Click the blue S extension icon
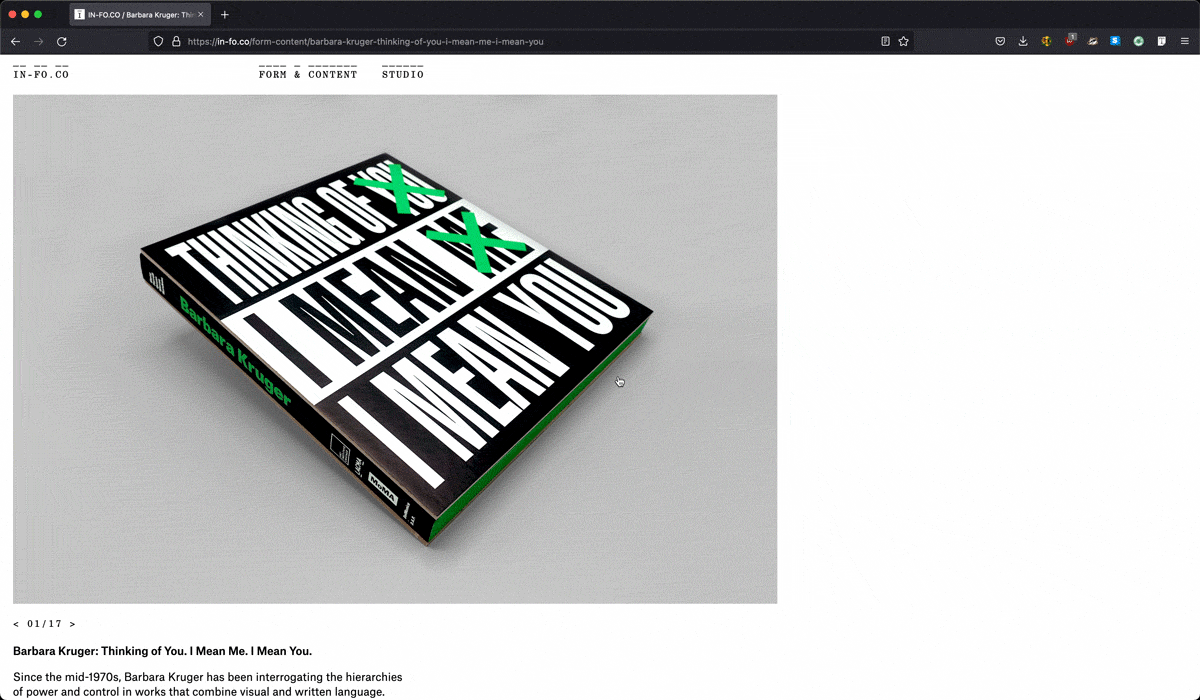The height and width of the screenshot is (700, 1200). [1115, 42]
